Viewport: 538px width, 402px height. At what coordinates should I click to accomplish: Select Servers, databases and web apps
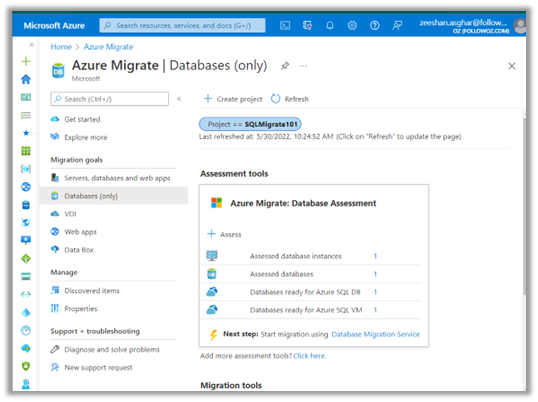point(113,178)
